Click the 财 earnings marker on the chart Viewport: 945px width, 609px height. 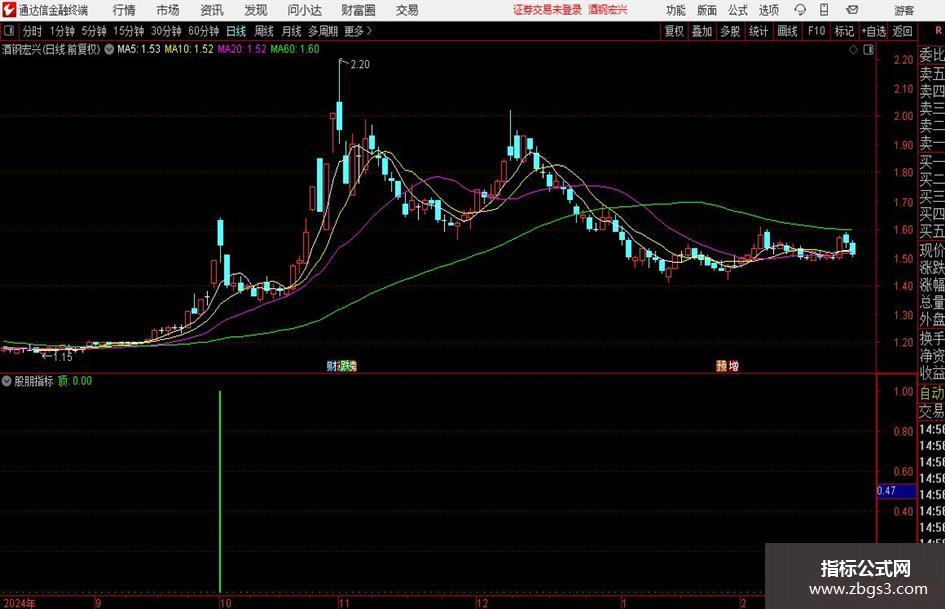coord(331,366)
